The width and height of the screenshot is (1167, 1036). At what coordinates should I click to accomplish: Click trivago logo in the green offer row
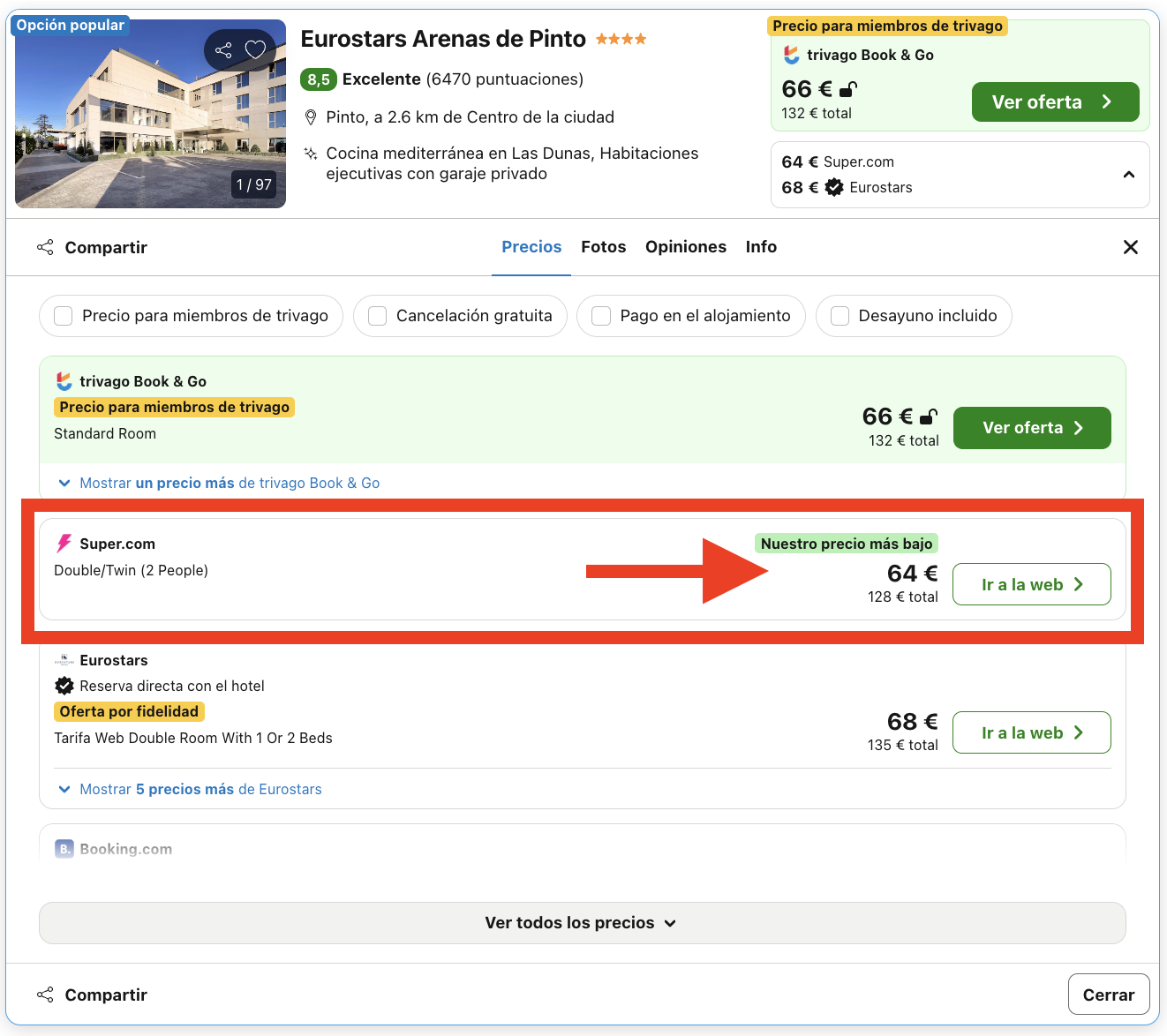pyautogui.click(x=64, y=381)
